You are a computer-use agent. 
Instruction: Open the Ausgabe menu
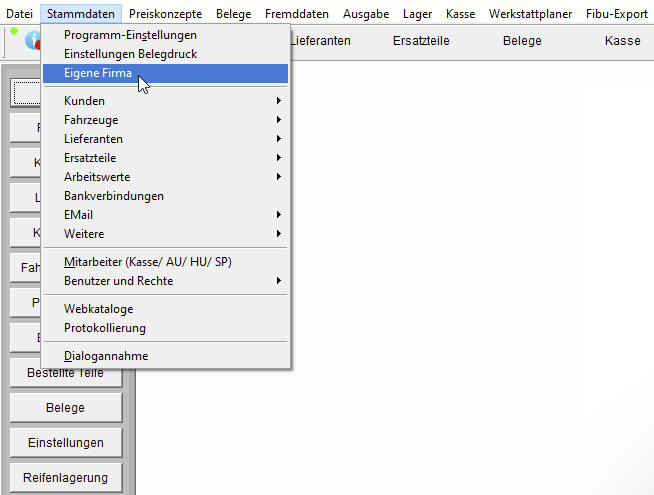[366, 14]
